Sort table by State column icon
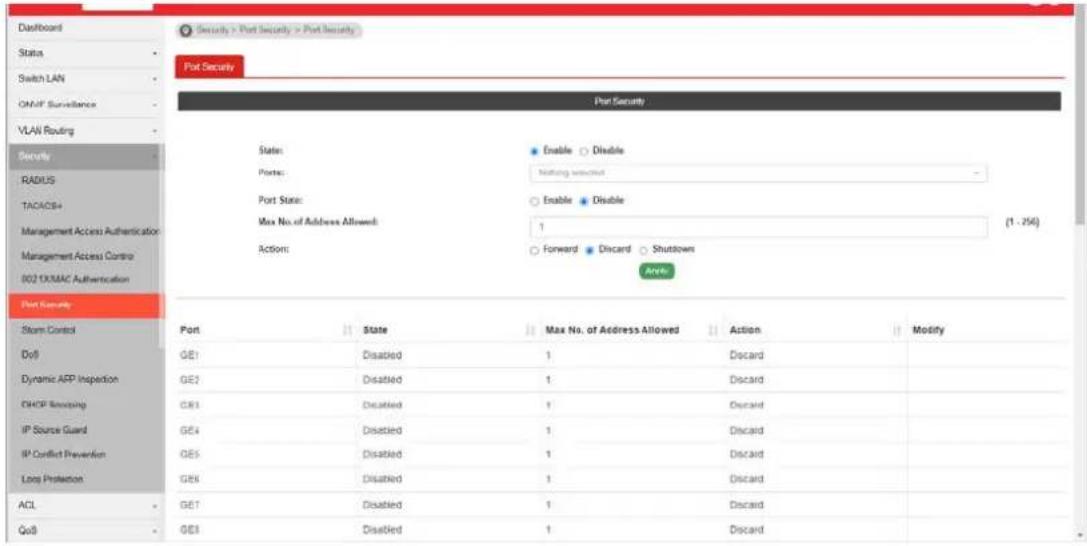Viewport: 1087px width, 546px height. click(x=531, y=331)
